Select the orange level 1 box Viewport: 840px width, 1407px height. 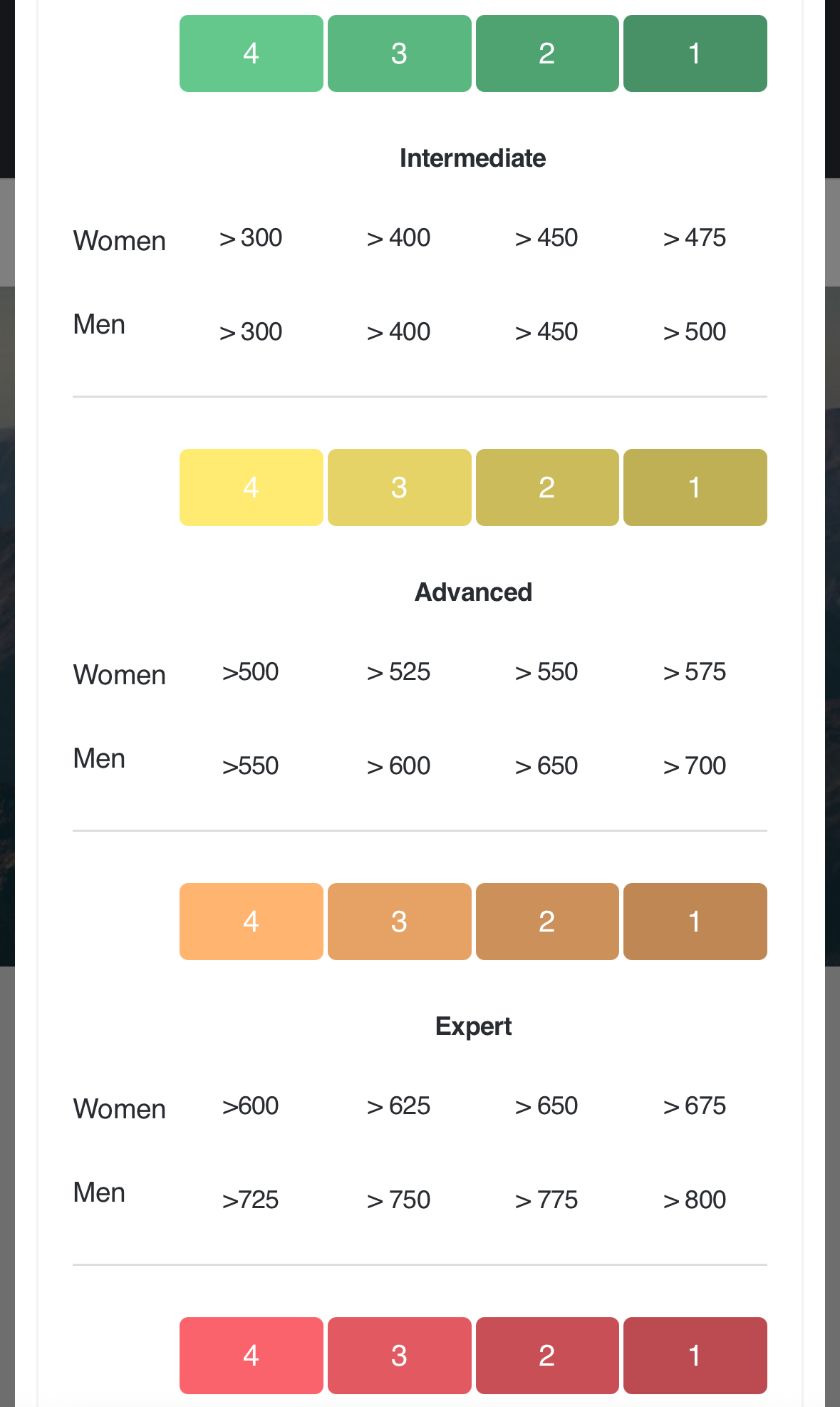coord(695,922)
